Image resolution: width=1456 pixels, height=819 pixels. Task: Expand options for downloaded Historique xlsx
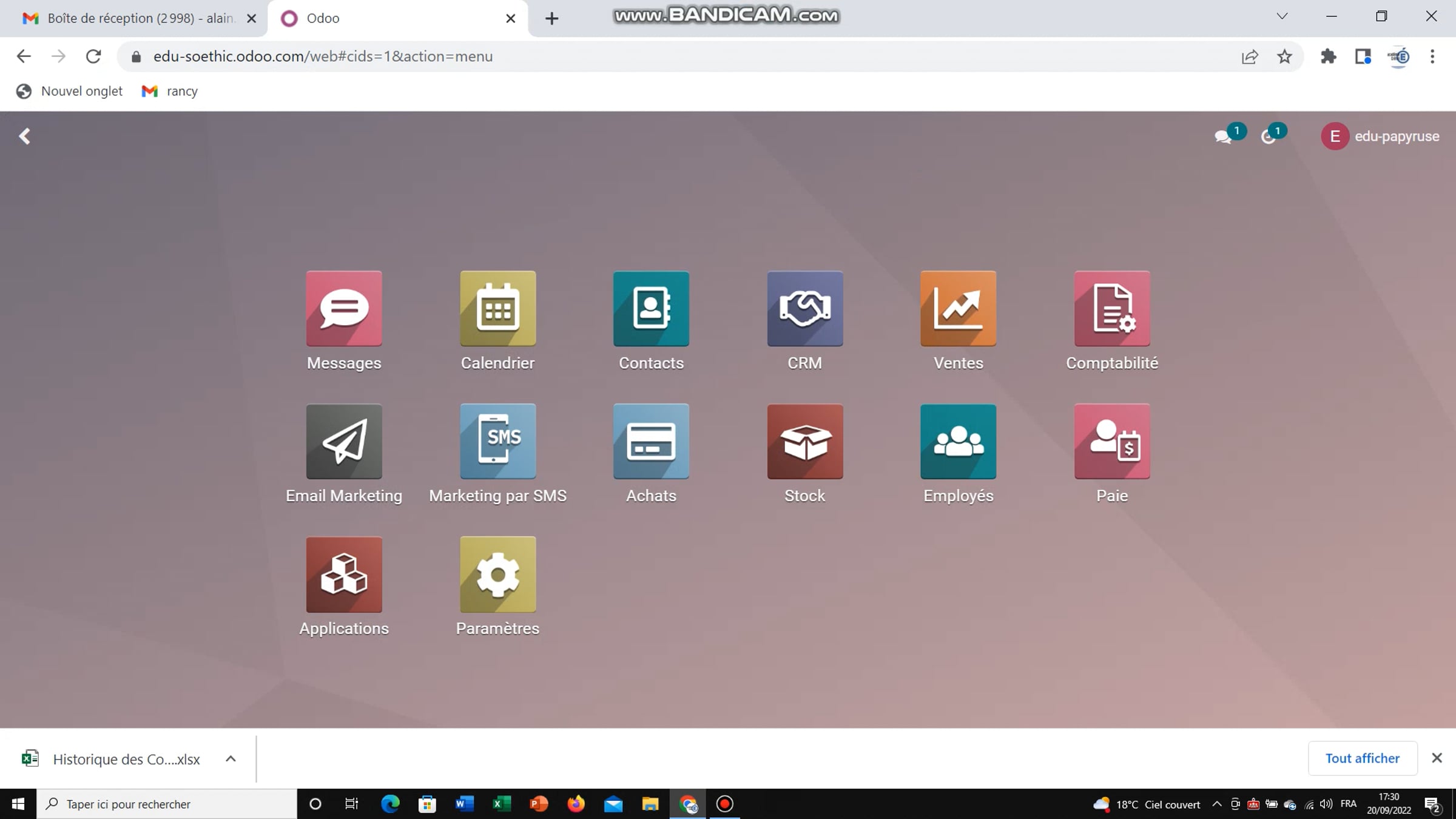tap(231, 759)
